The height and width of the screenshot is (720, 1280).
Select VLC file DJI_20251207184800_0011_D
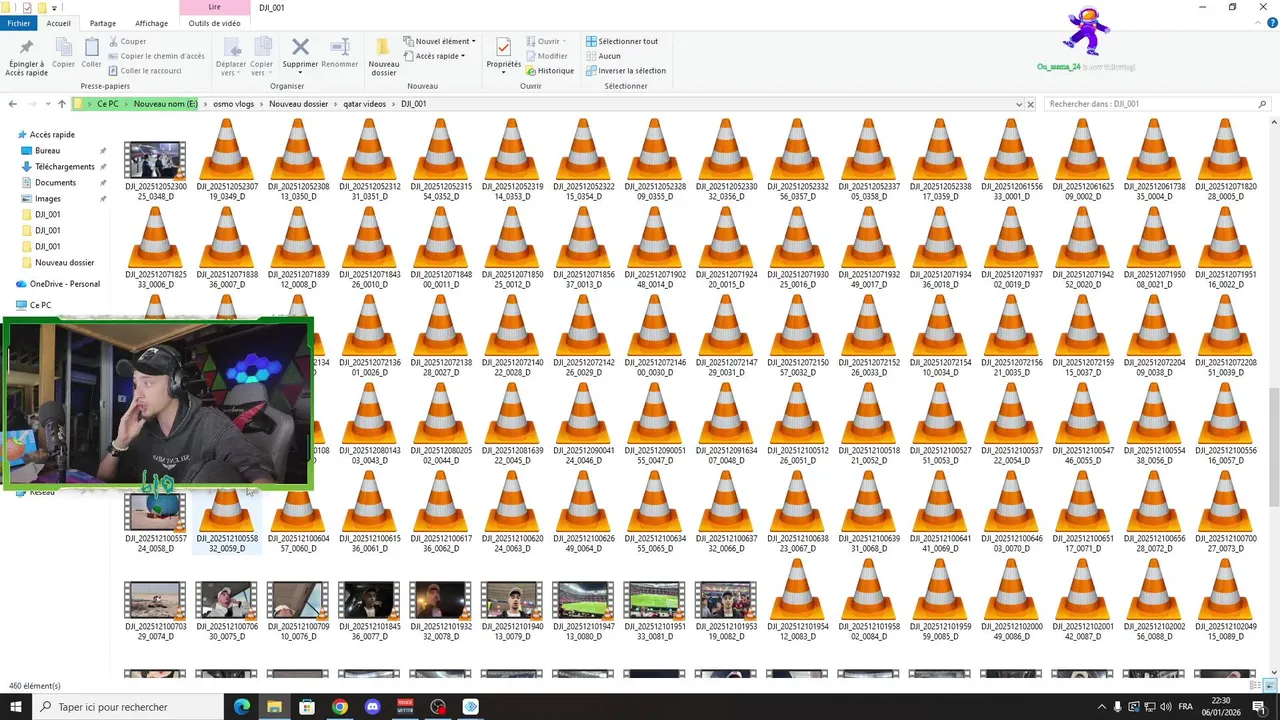441,248
